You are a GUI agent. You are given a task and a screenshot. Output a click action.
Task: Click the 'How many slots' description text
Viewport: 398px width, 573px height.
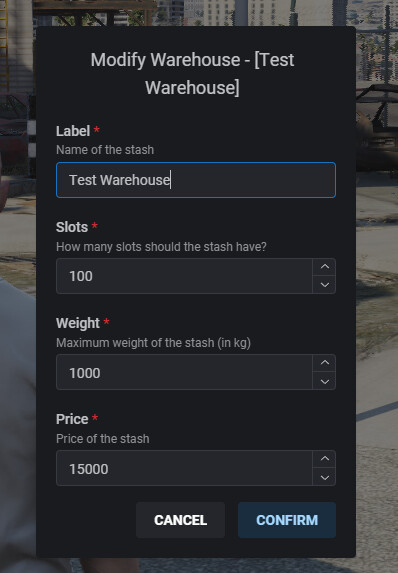pyautogui.click(x=161, y=247)
